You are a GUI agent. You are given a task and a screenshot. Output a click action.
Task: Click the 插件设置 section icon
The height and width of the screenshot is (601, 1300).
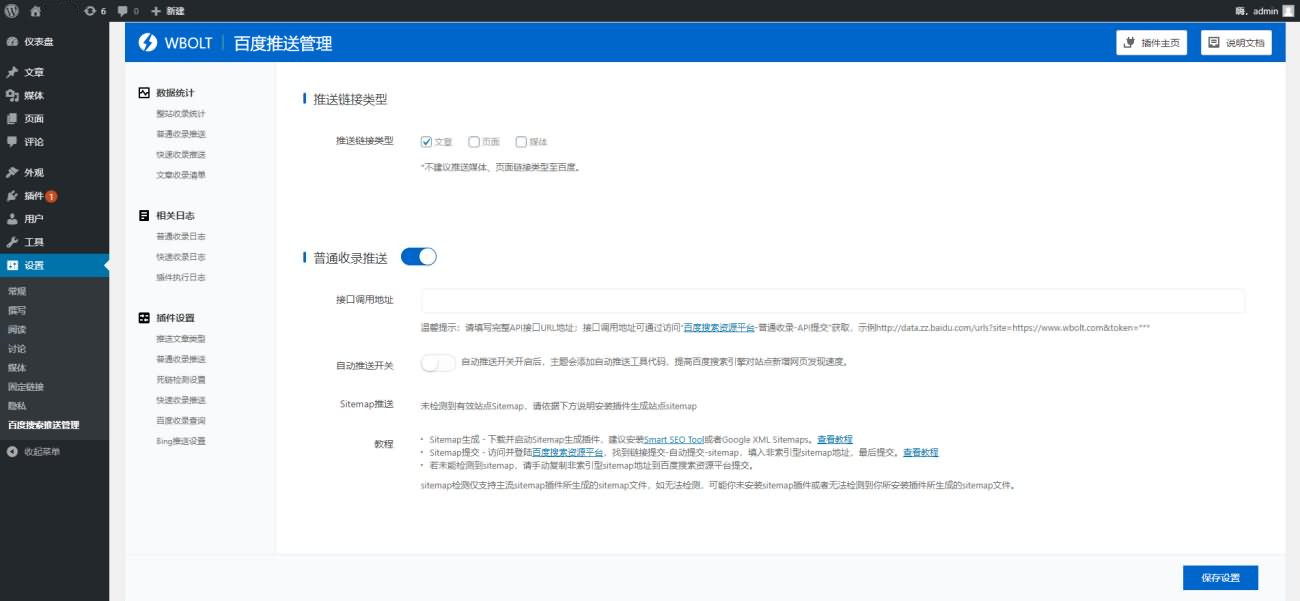[x=144, y=318]
